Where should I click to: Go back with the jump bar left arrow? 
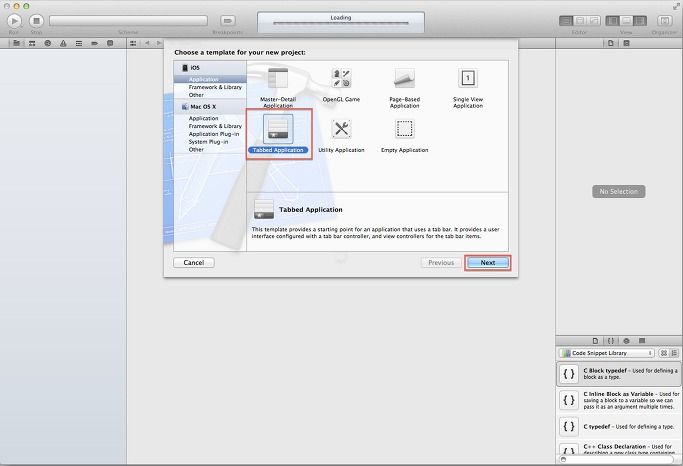tap(147, 43)
